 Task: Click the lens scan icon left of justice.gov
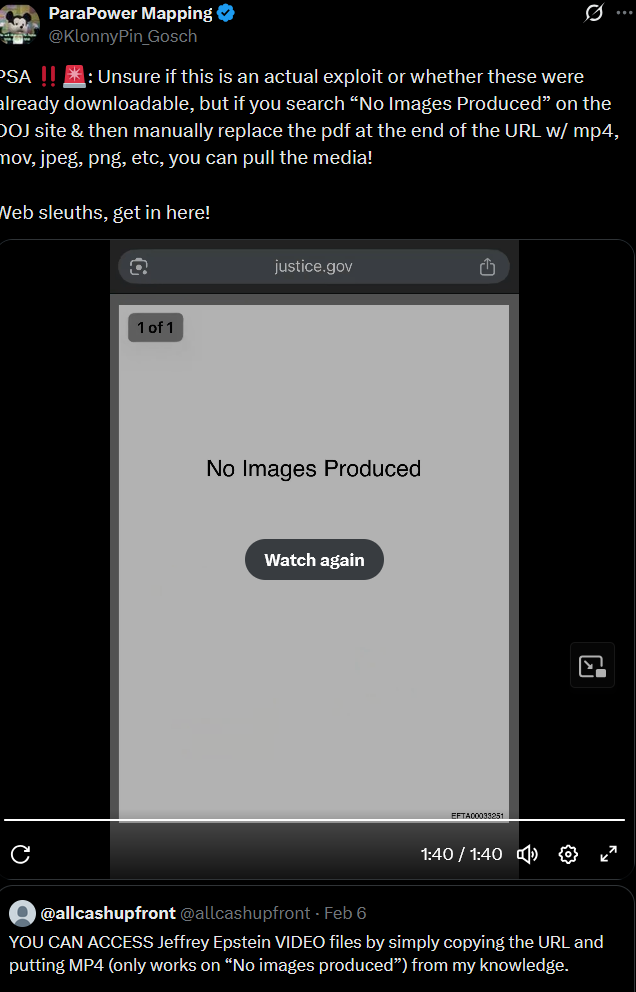[139, 267]
